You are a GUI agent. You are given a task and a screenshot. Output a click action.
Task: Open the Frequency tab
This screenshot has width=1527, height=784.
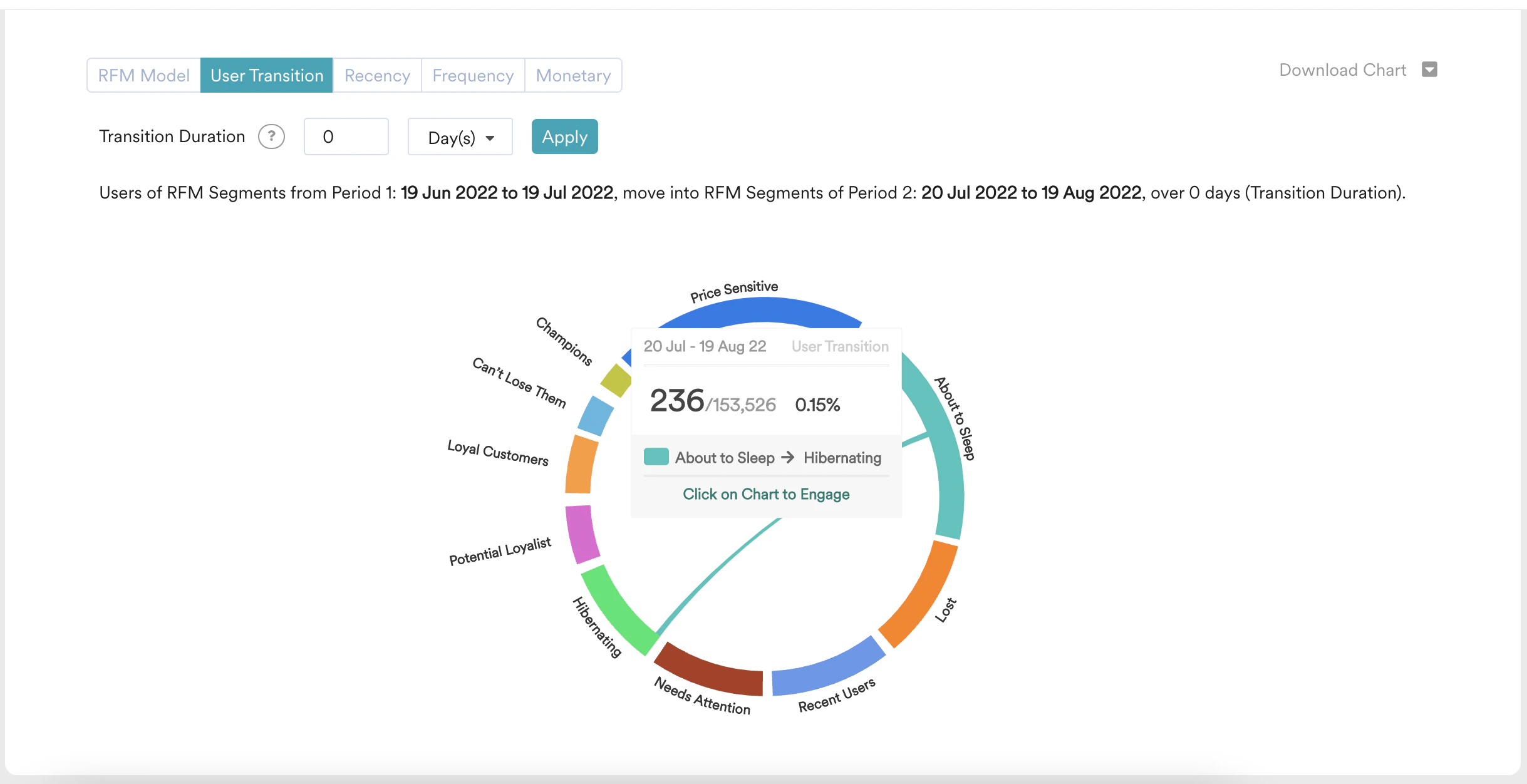click(x=473, y=75)
